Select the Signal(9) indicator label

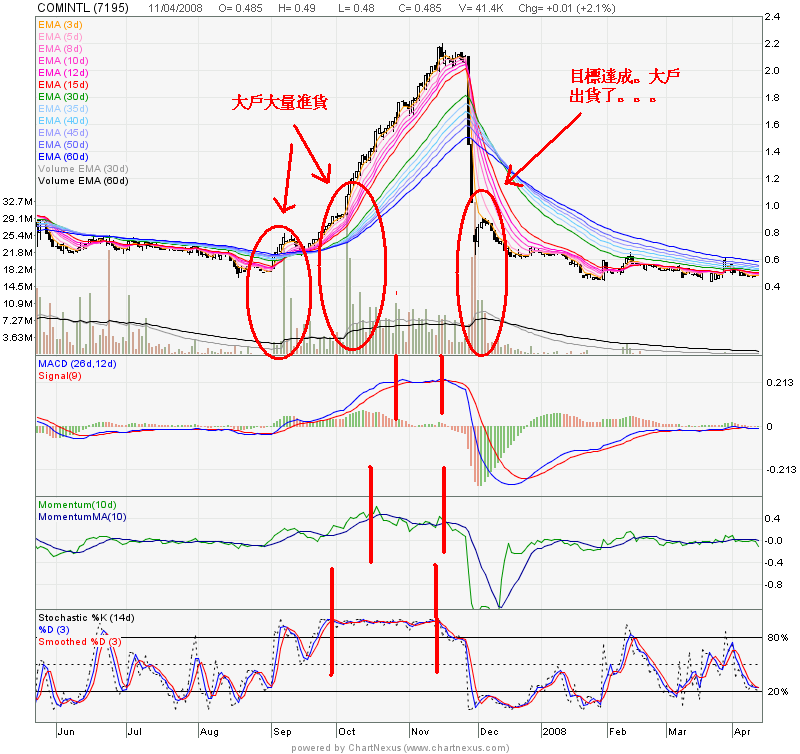pos(58,376)
